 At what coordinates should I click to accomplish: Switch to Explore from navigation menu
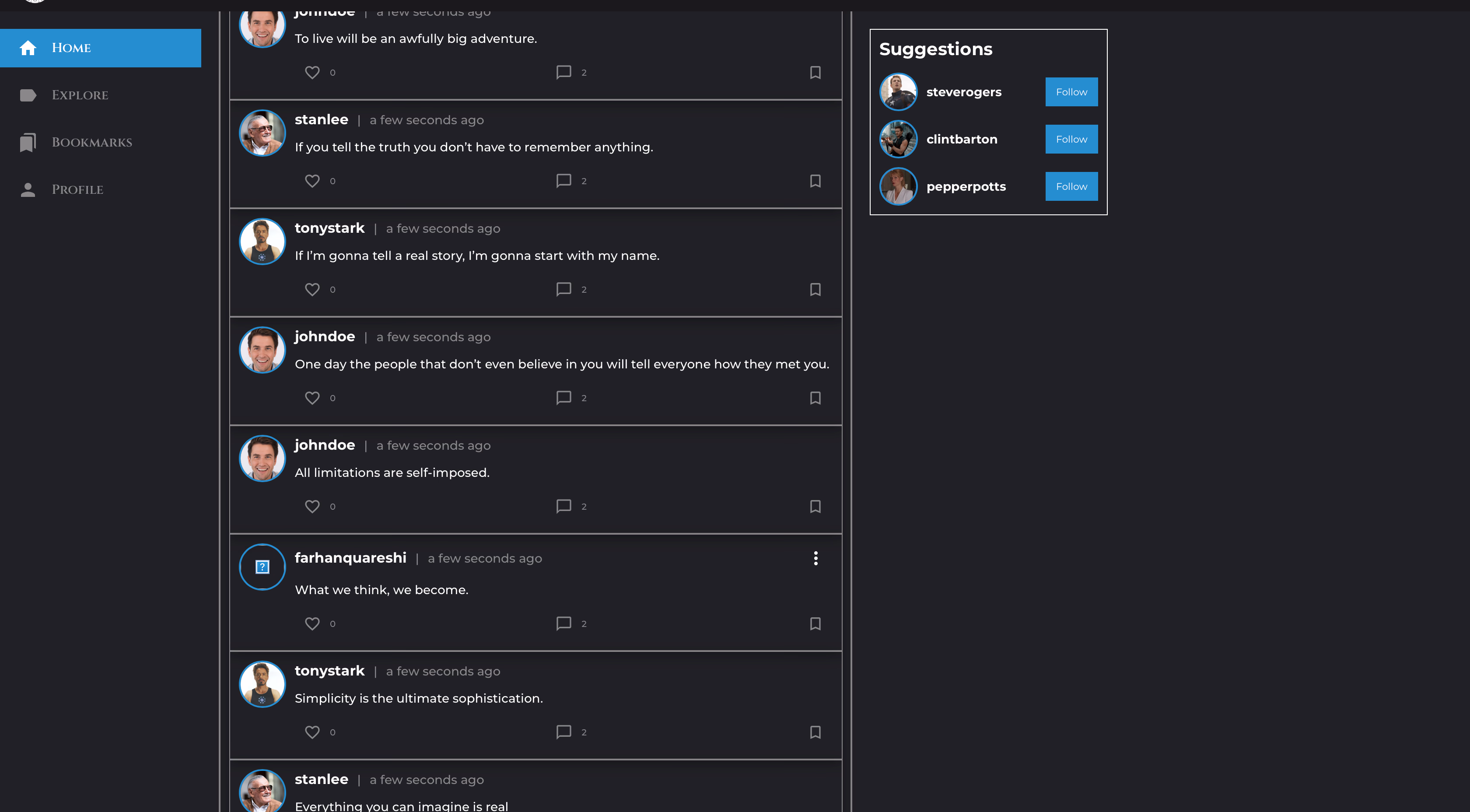click(x=80, y=95)
